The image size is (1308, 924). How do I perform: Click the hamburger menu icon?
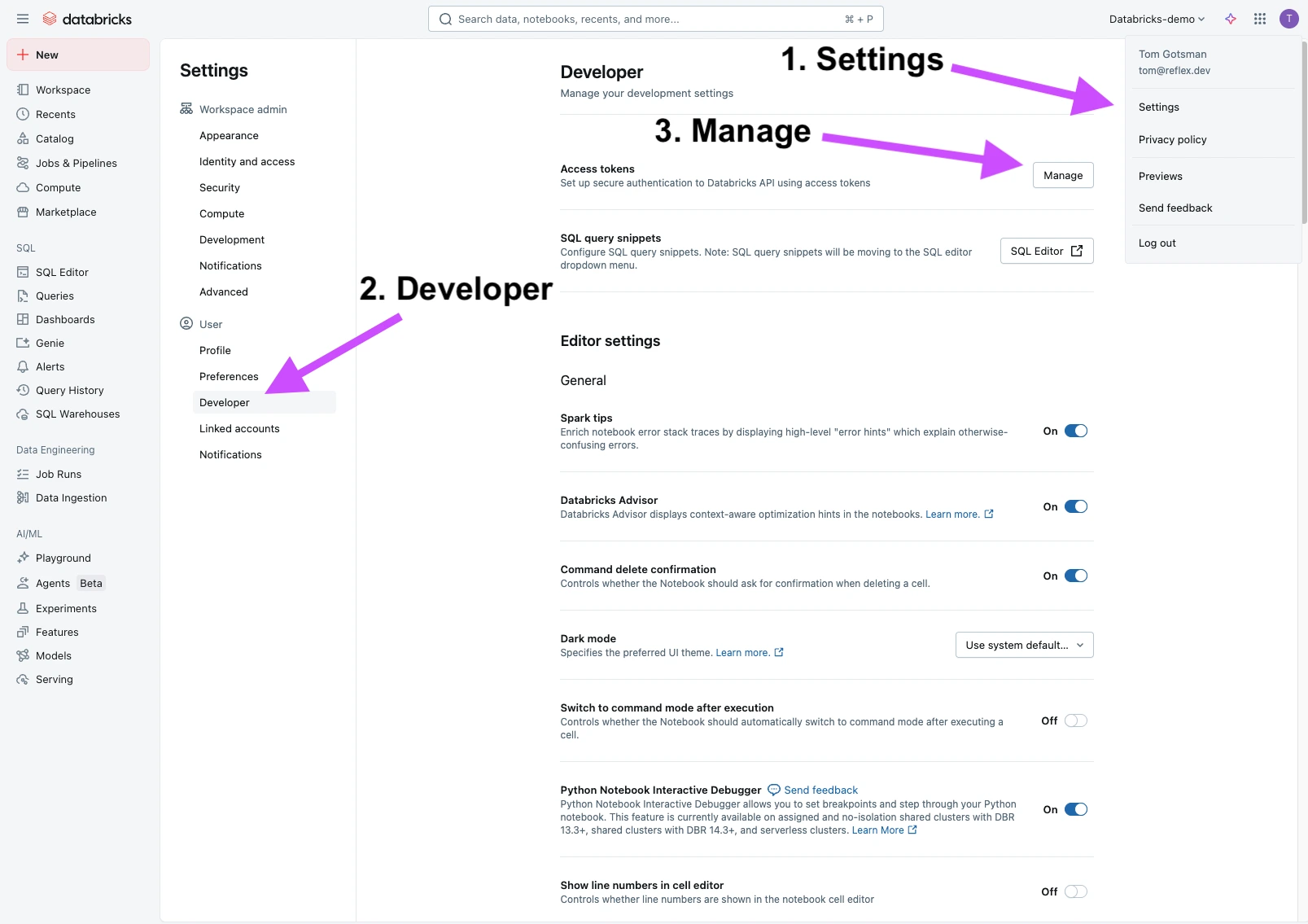pos(23,19)
